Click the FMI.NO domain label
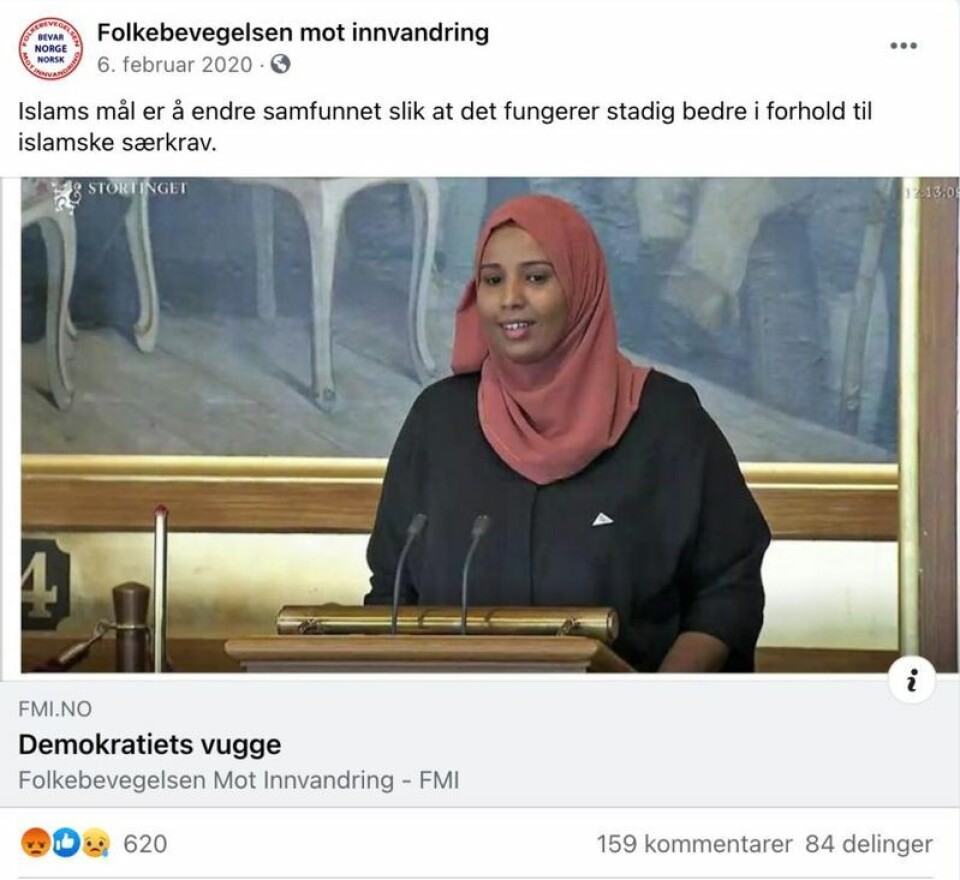Screen dimensions: 960x880 (x=55, y=709)
